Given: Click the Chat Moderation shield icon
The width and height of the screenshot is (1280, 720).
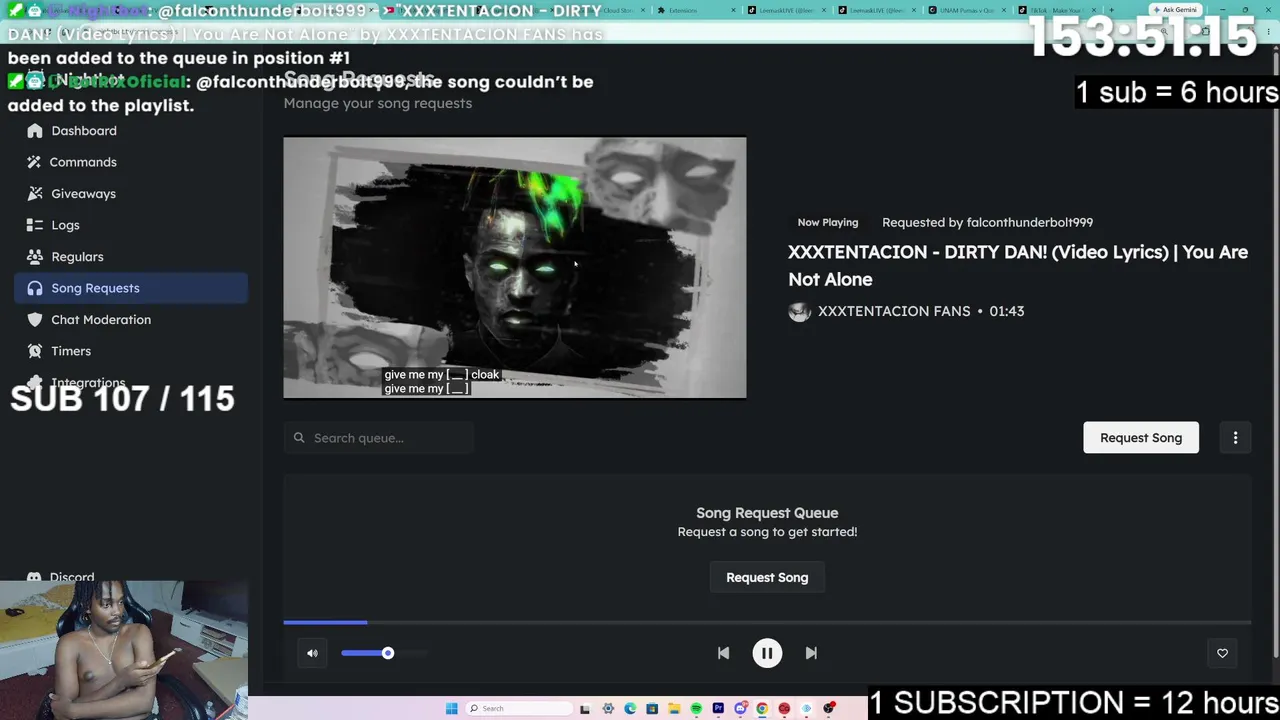Looking at the screenshot, I should pos(35,320).
